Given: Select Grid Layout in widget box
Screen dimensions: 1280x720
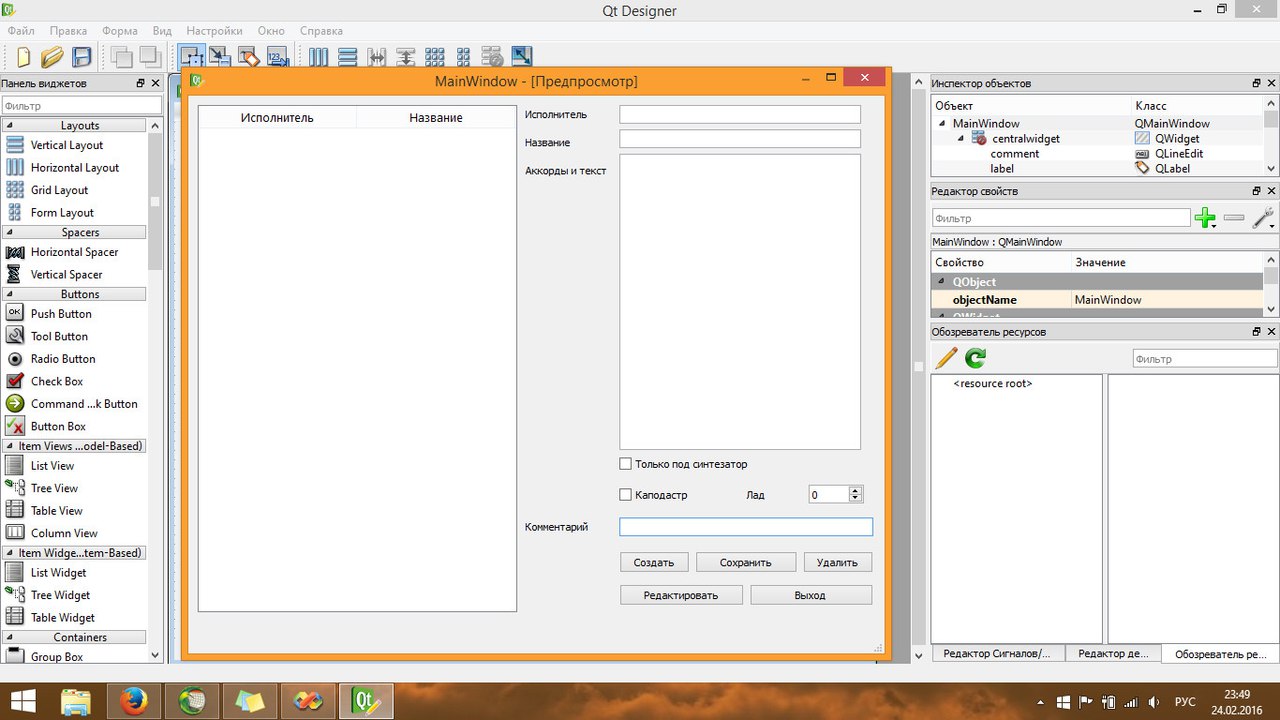Looking at the screenshot, I should click(x=59, y=190).
